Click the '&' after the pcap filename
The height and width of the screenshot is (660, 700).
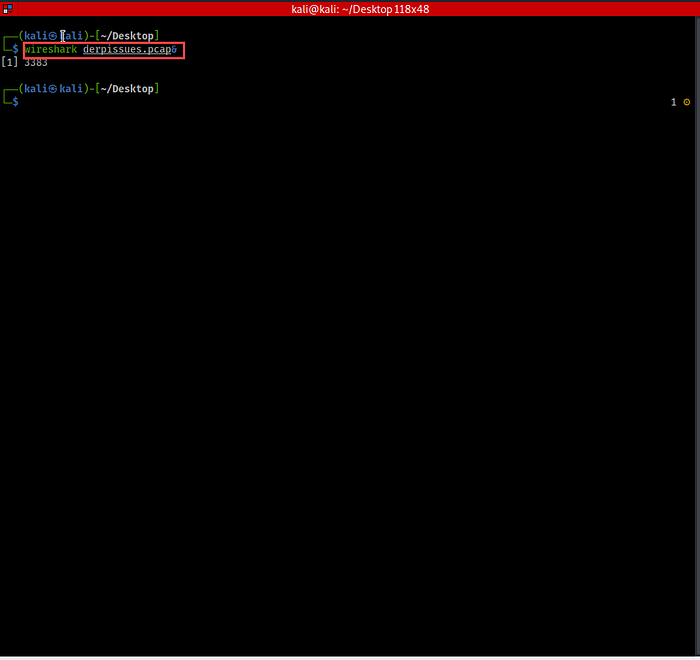coord(175,49)
